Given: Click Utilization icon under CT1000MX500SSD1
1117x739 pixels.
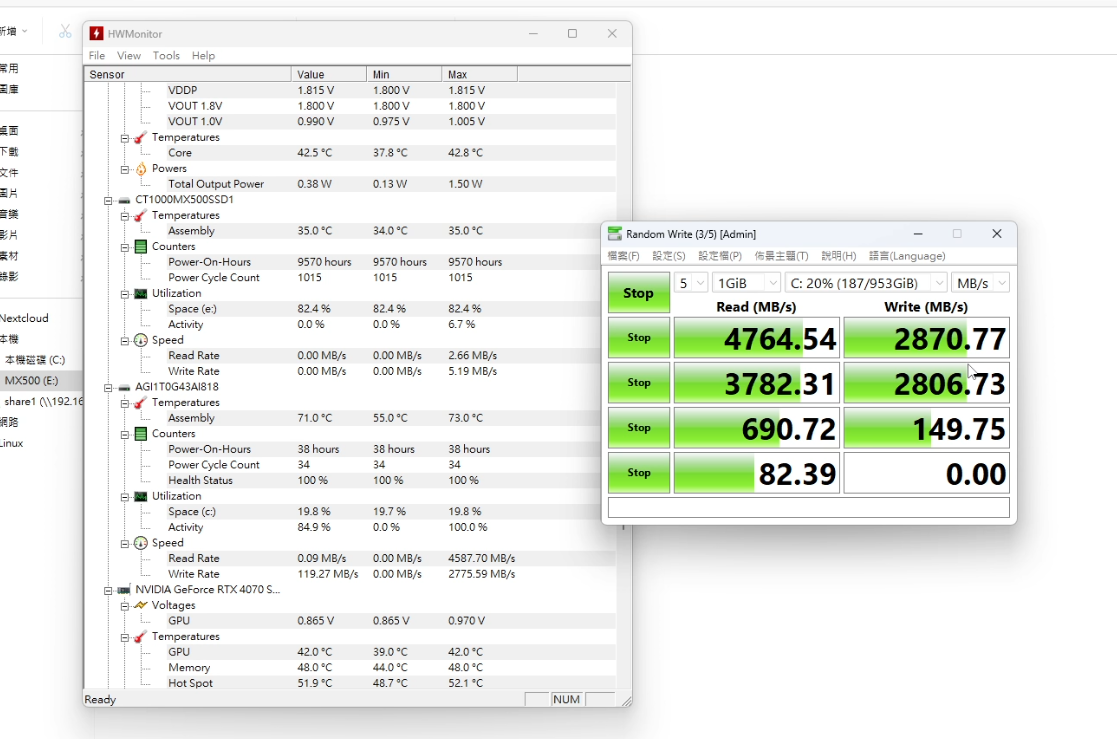Looking at the screenshot, I should [x=140, y=294].
